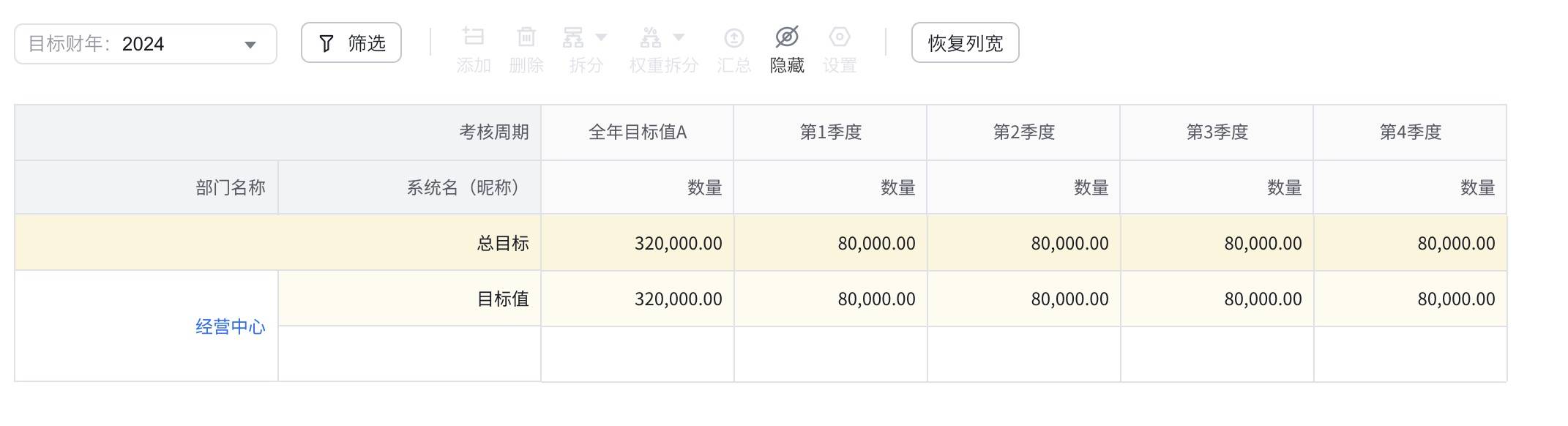The height and width of the screenshot is (426, 1568).
Task: Click the 权重拆分 (weighted split) icon
Action: coord(651,37)
